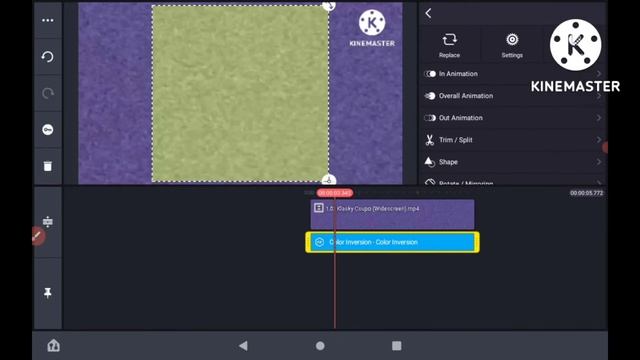
Task: Tap the Trim / Split scissors icon
Action: 429,140
